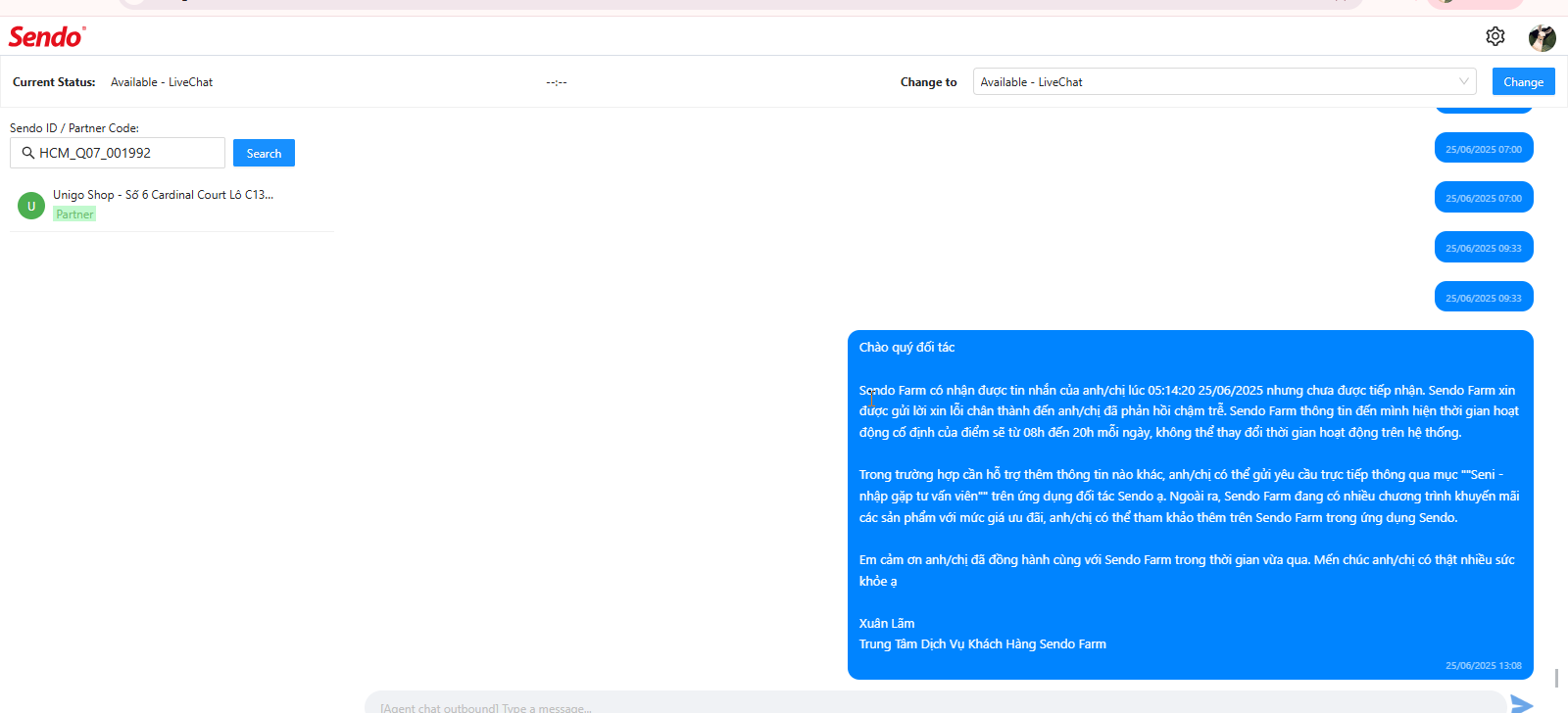Click the 25/06/2025 13:08 timestamp
Image resolution: width=1568 pixels, height=713 pixels.
tap(1484, 665)
